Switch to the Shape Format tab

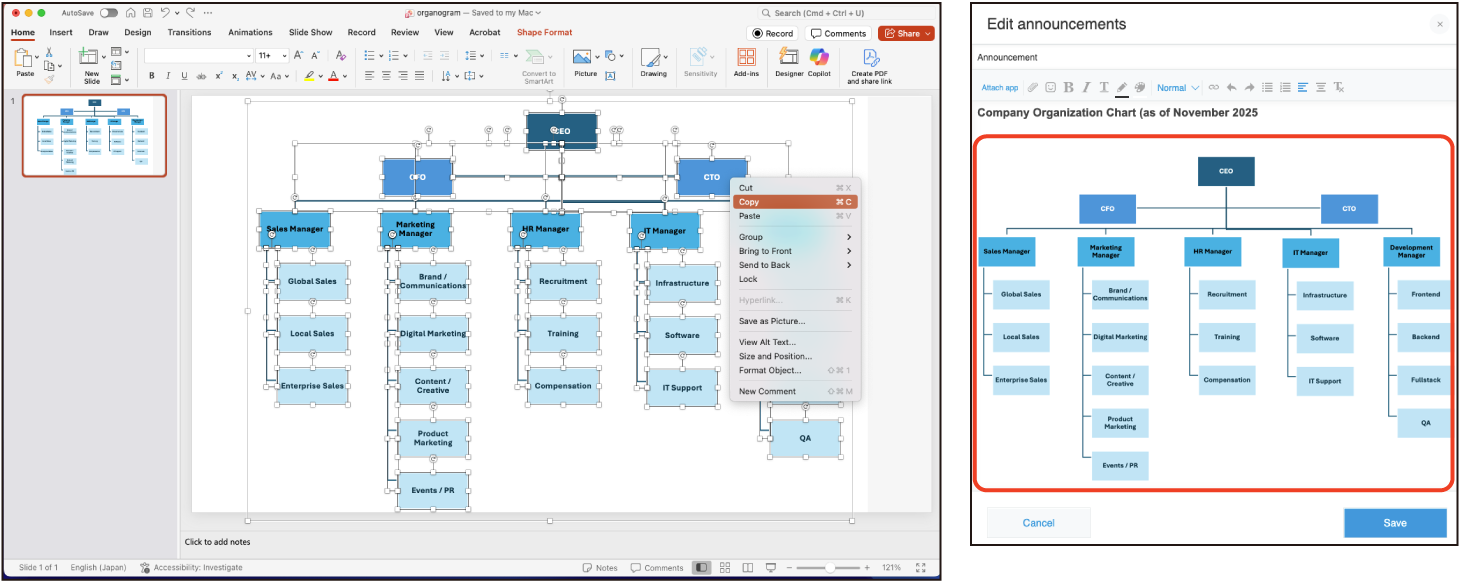tap(544, 33)
